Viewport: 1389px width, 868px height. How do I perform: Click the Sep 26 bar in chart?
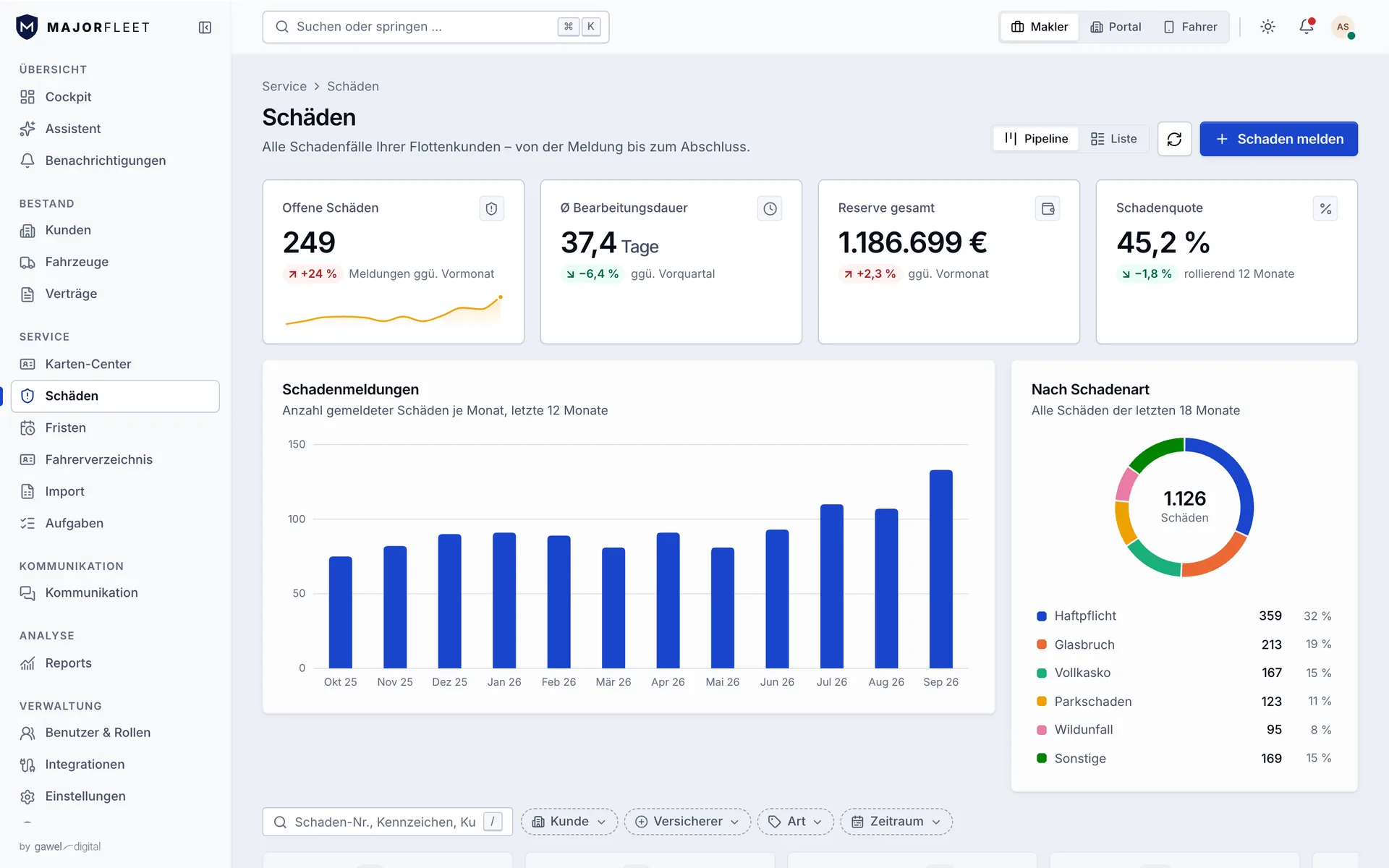pyautogui.click(x=940, y=569)
